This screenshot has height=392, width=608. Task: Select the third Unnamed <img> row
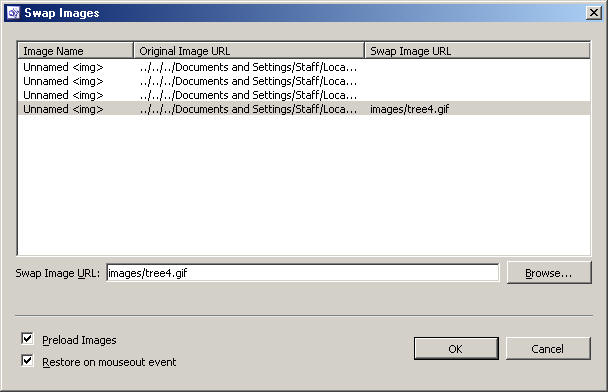pyautogui.click(x=304, y=95)
